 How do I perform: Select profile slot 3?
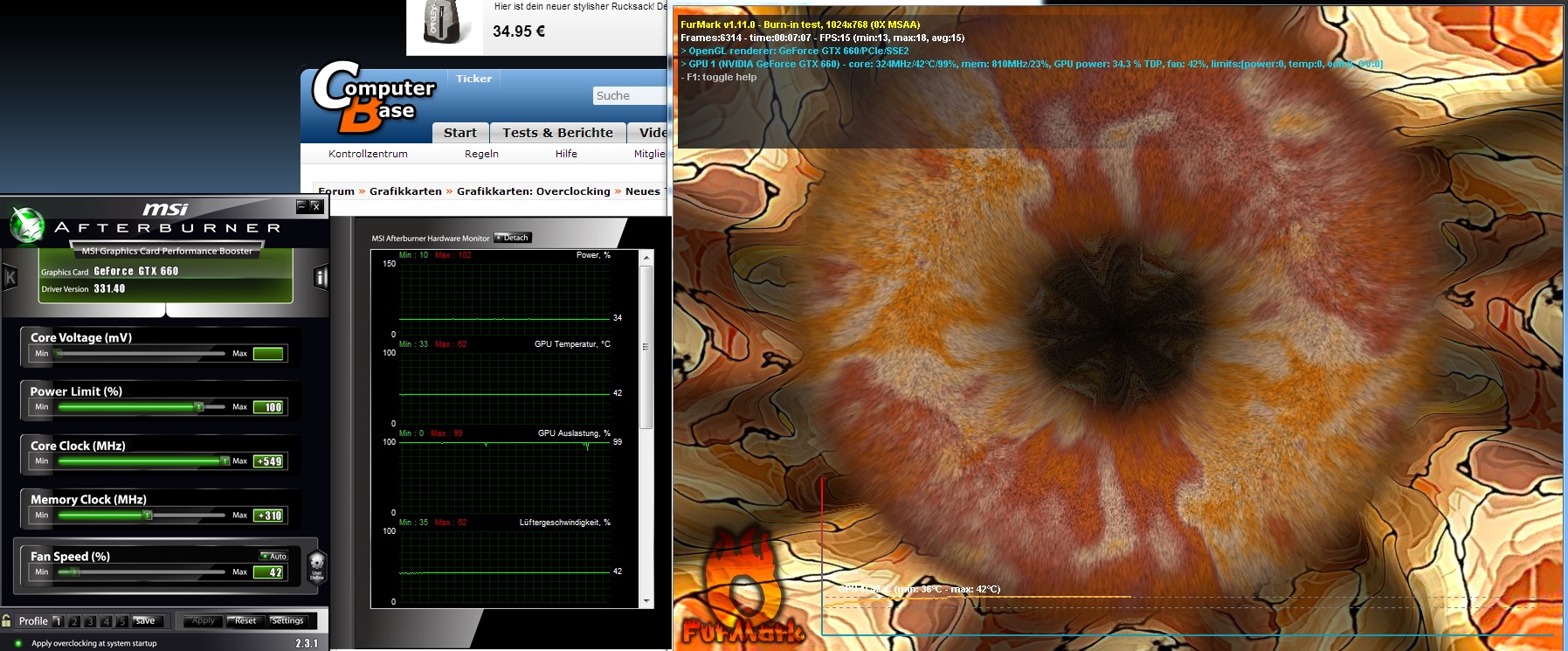90,621
